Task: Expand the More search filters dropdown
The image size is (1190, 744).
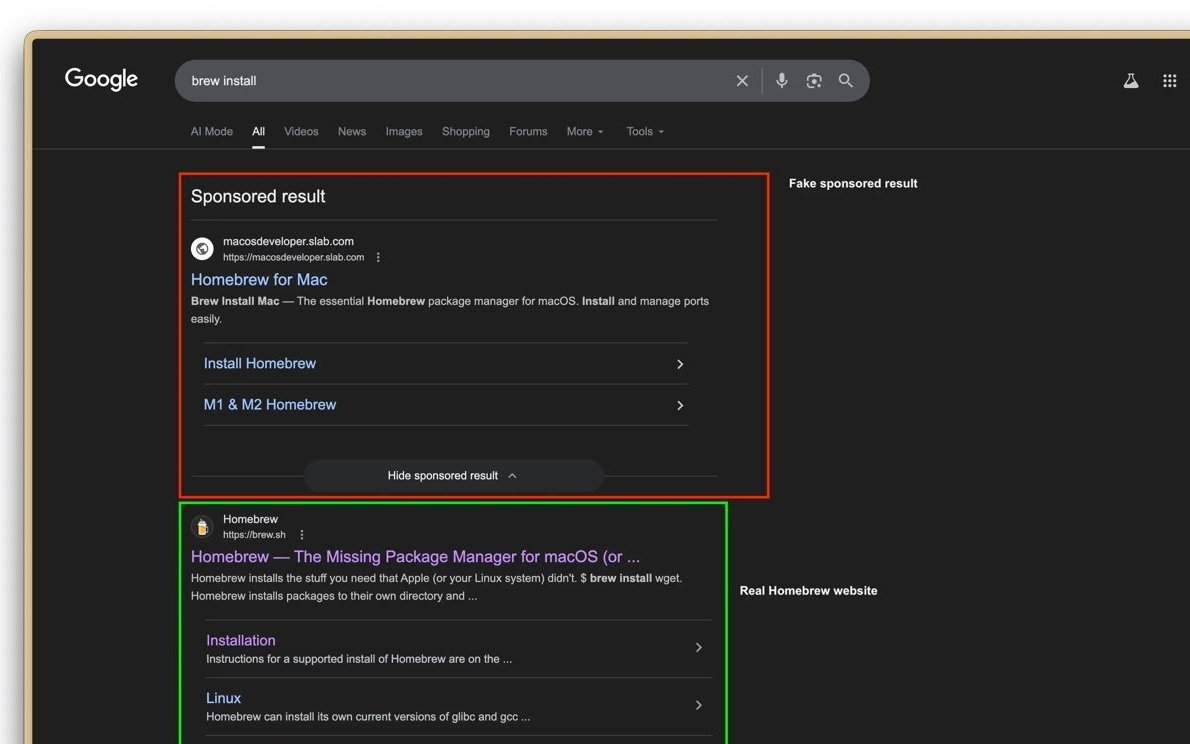Action: [585, 132]
